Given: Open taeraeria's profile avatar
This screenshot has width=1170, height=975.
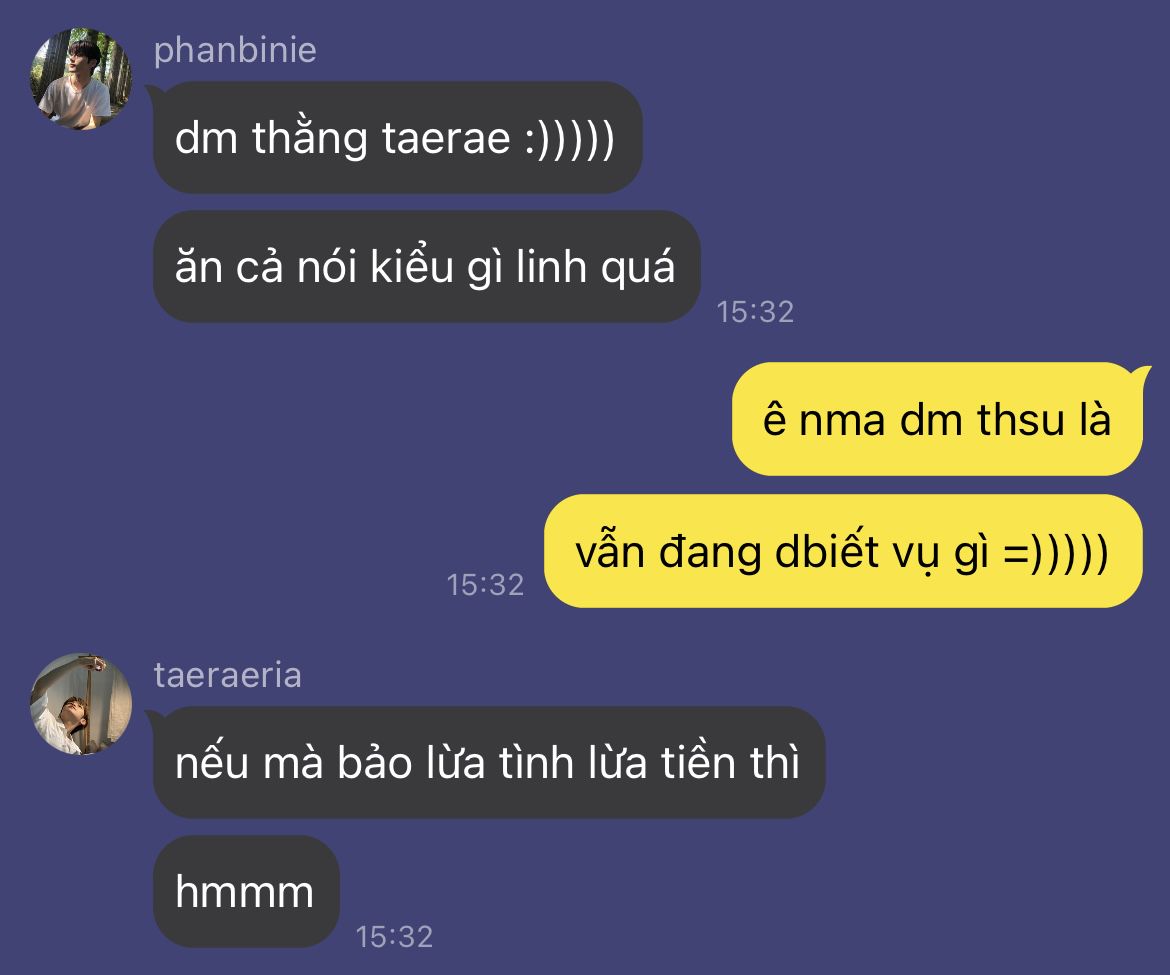Looking at the screenshot, I should tap(82, 703).
